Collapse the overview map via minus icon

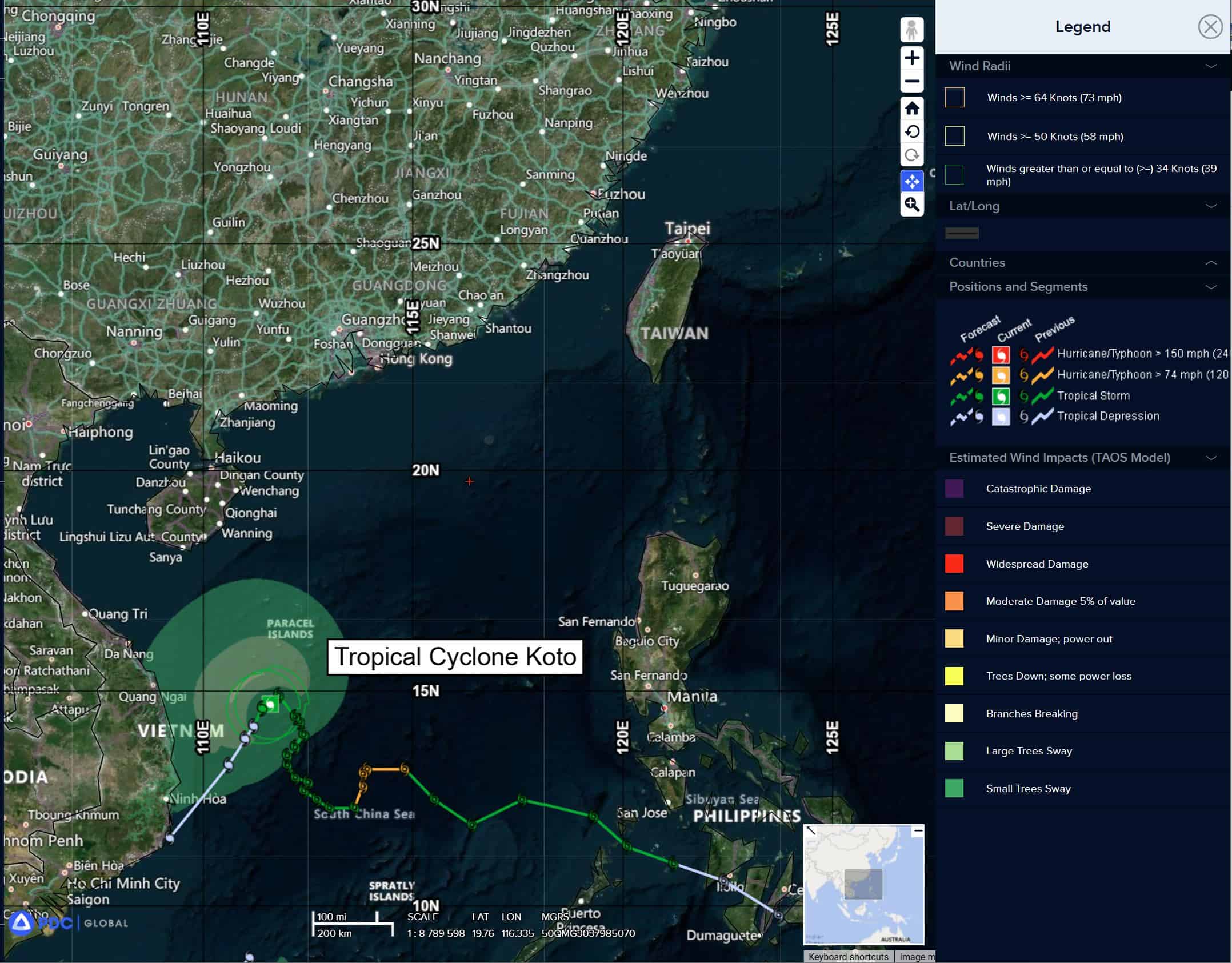point(917,832)
